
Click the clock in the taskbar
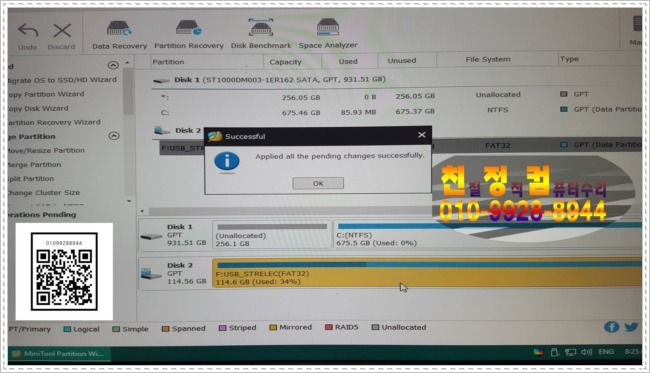click(x=632, y=351)
